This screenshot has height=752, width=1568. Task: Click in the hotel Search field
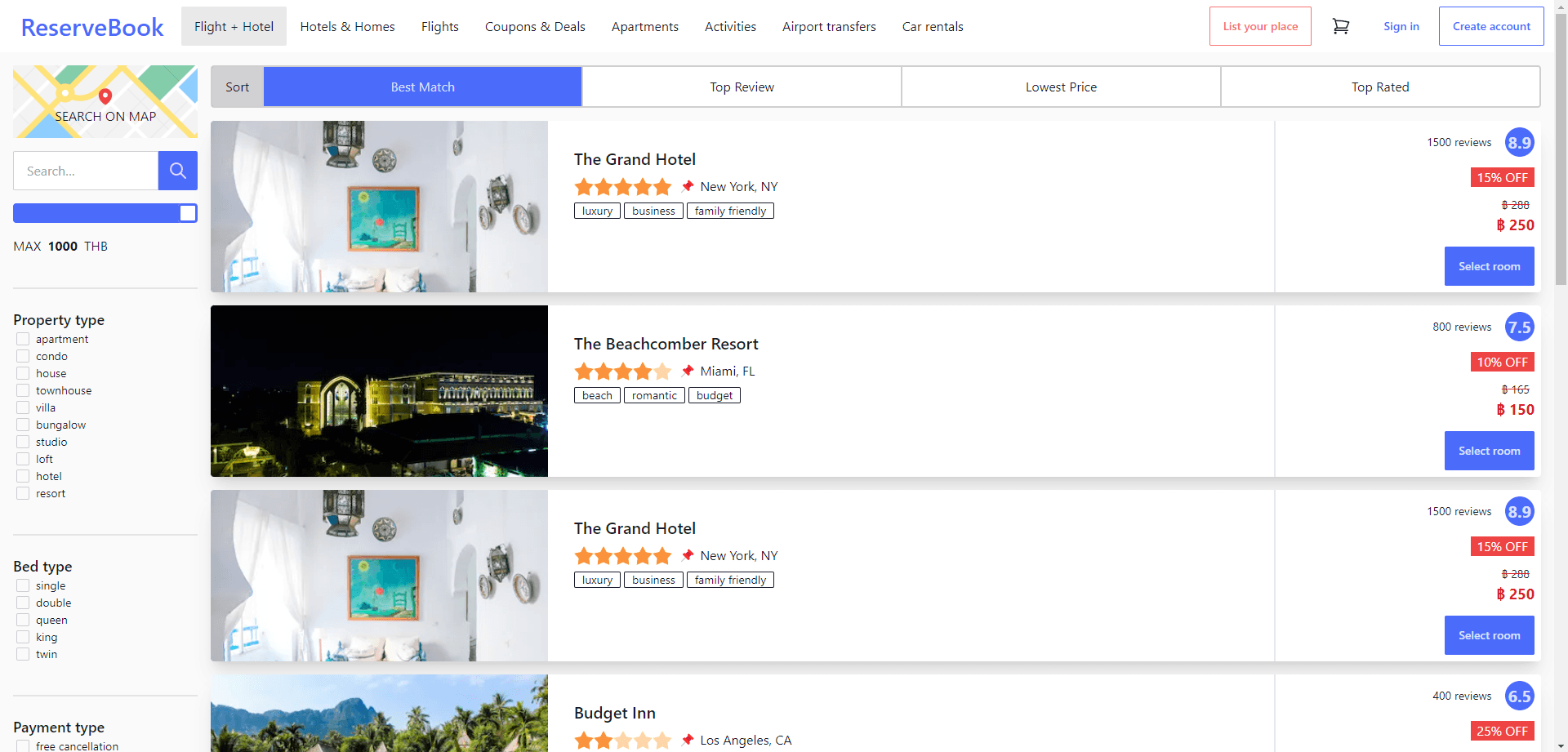pyautogui.click(x=86, y=171)
